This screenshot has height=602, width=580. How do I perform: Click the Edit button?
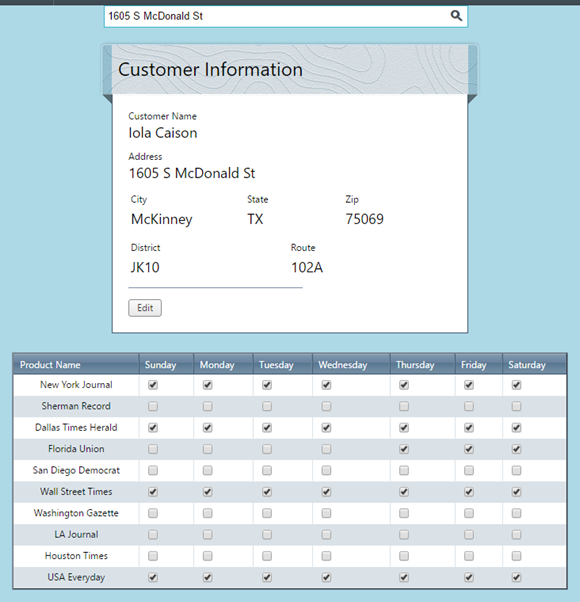pos(145,308)
